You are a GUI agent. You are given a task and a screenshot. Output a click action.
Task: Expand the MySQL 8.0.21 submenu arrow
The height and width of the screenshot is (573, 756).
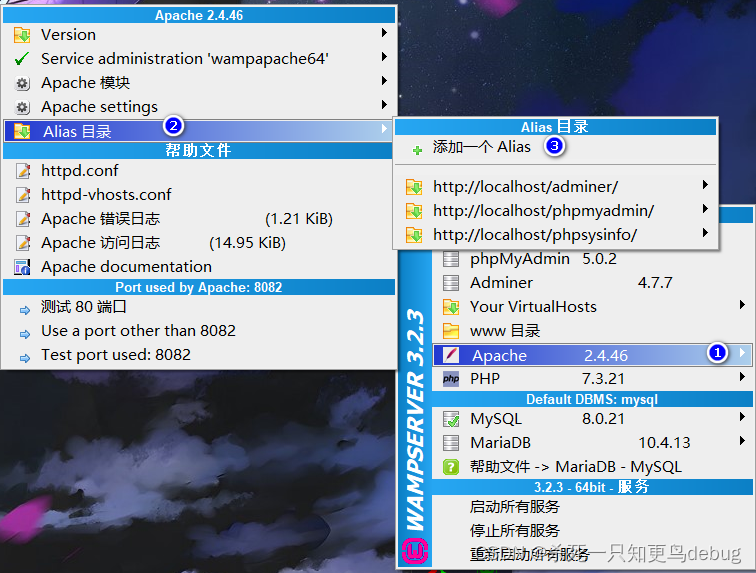742,417
